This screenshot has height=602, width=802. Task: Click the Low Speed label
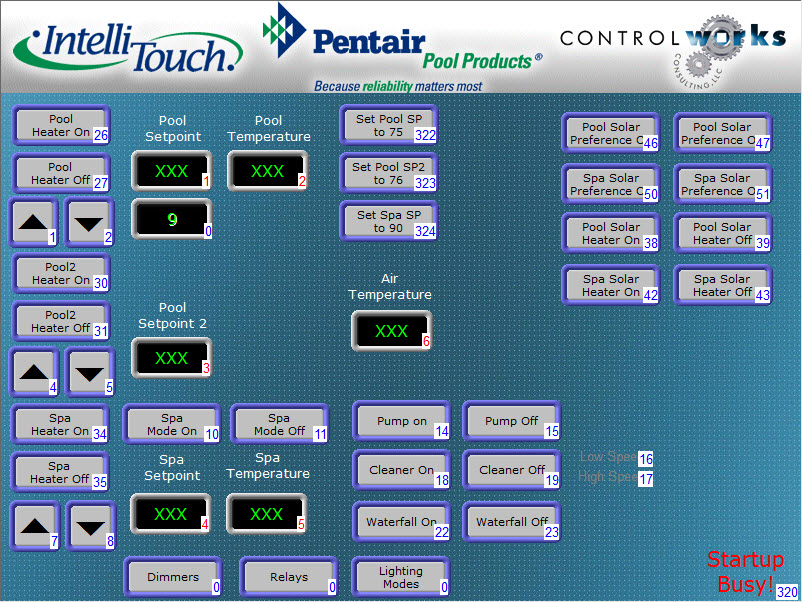[609, 457]
